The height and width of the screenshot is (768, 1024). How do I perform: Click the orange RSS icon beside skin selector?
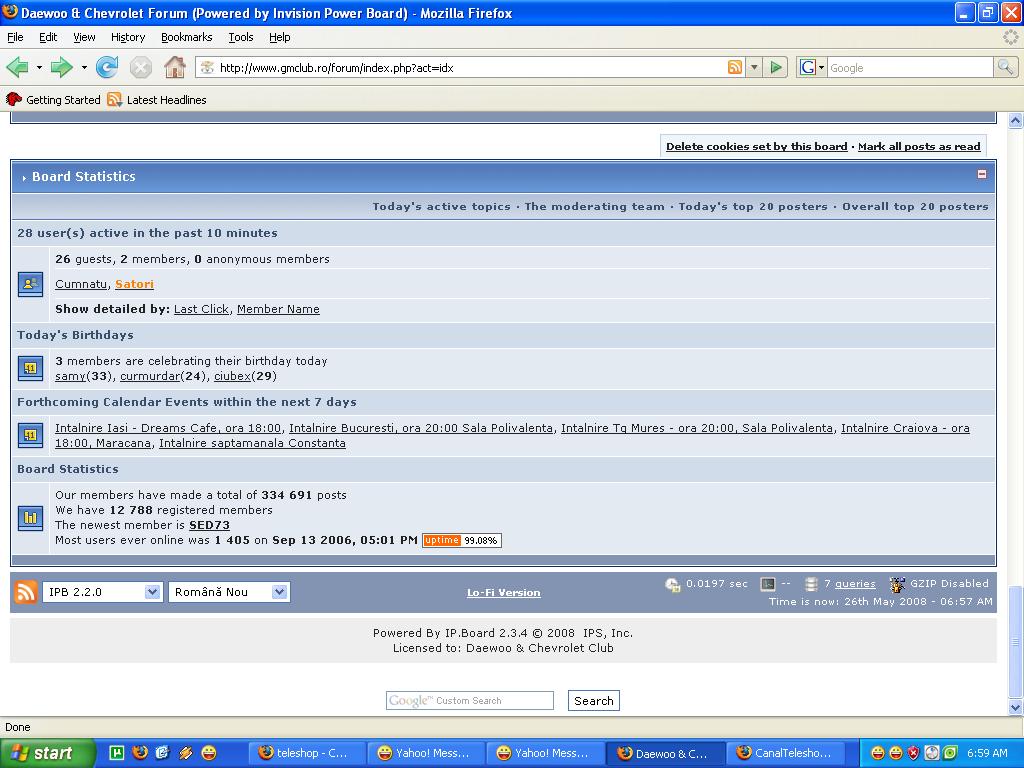(x=25, y=592)
